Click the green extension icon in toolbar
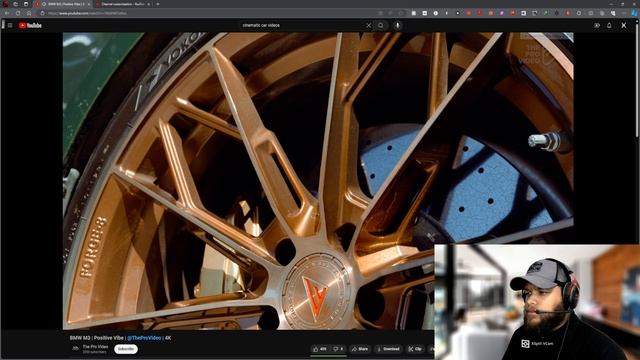 point(546,13)
